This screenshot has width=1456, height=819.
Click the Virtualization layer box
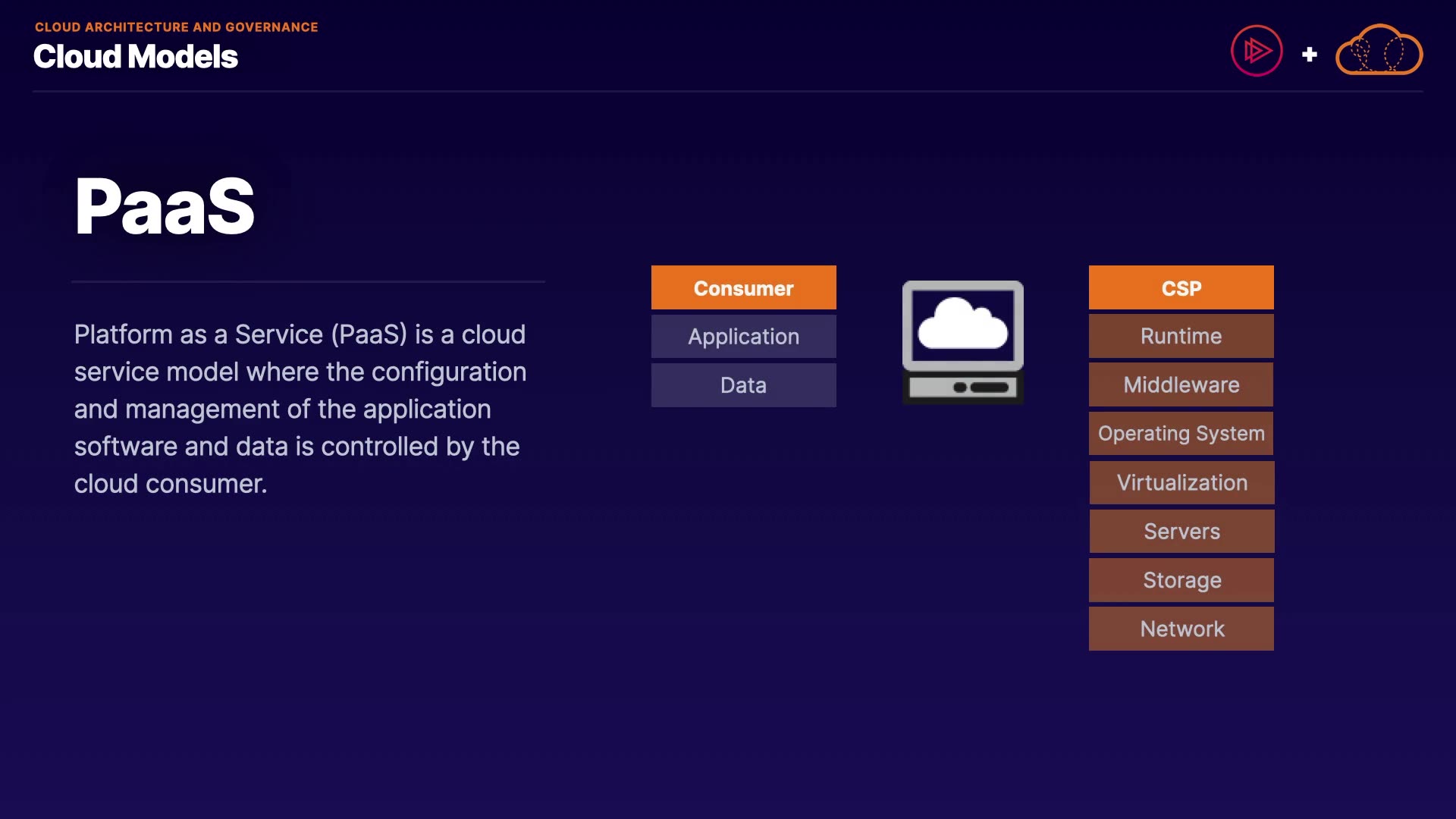click(x=1181, y=482)
